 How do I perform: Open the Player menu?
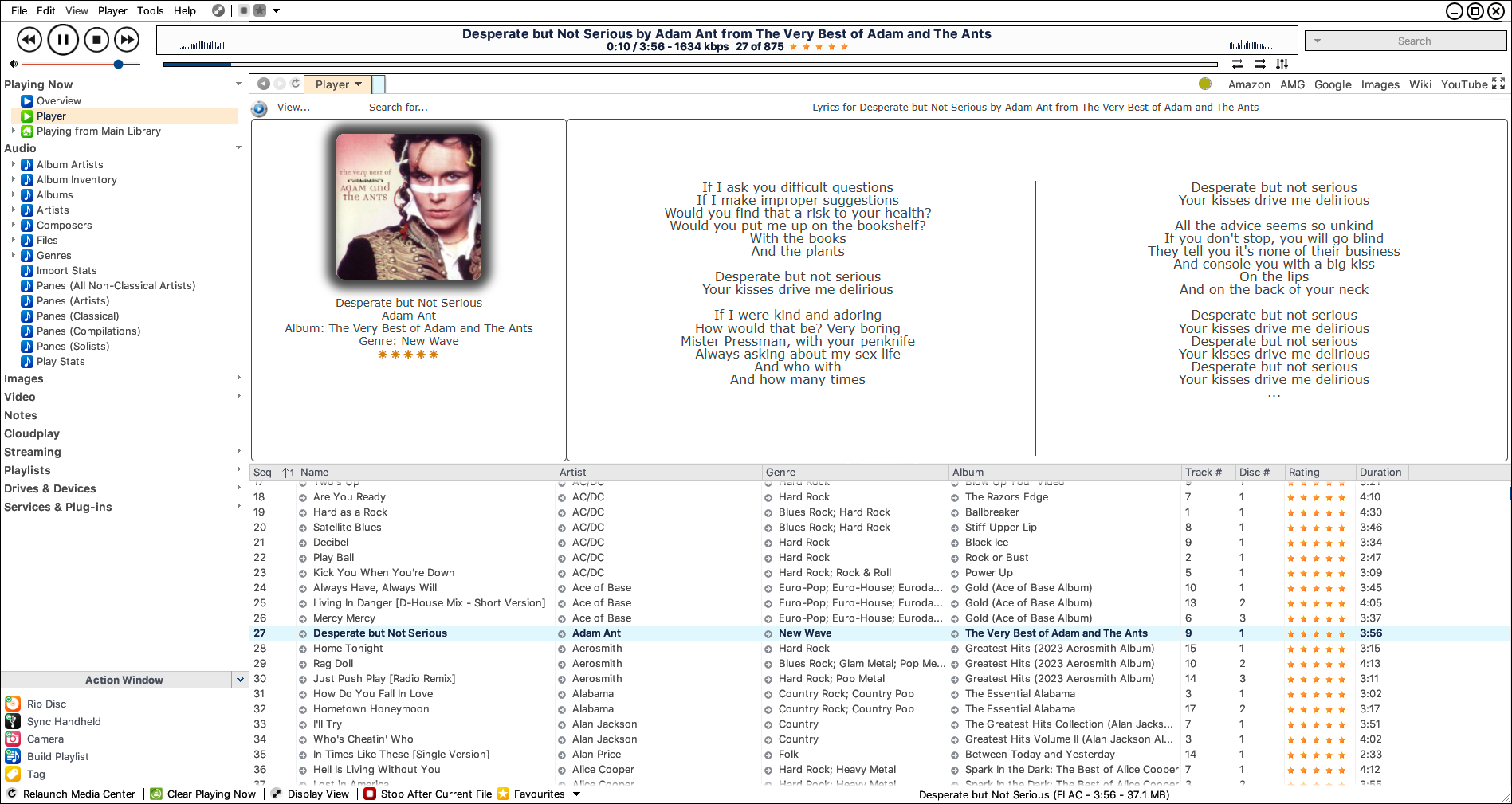(112, 10)
